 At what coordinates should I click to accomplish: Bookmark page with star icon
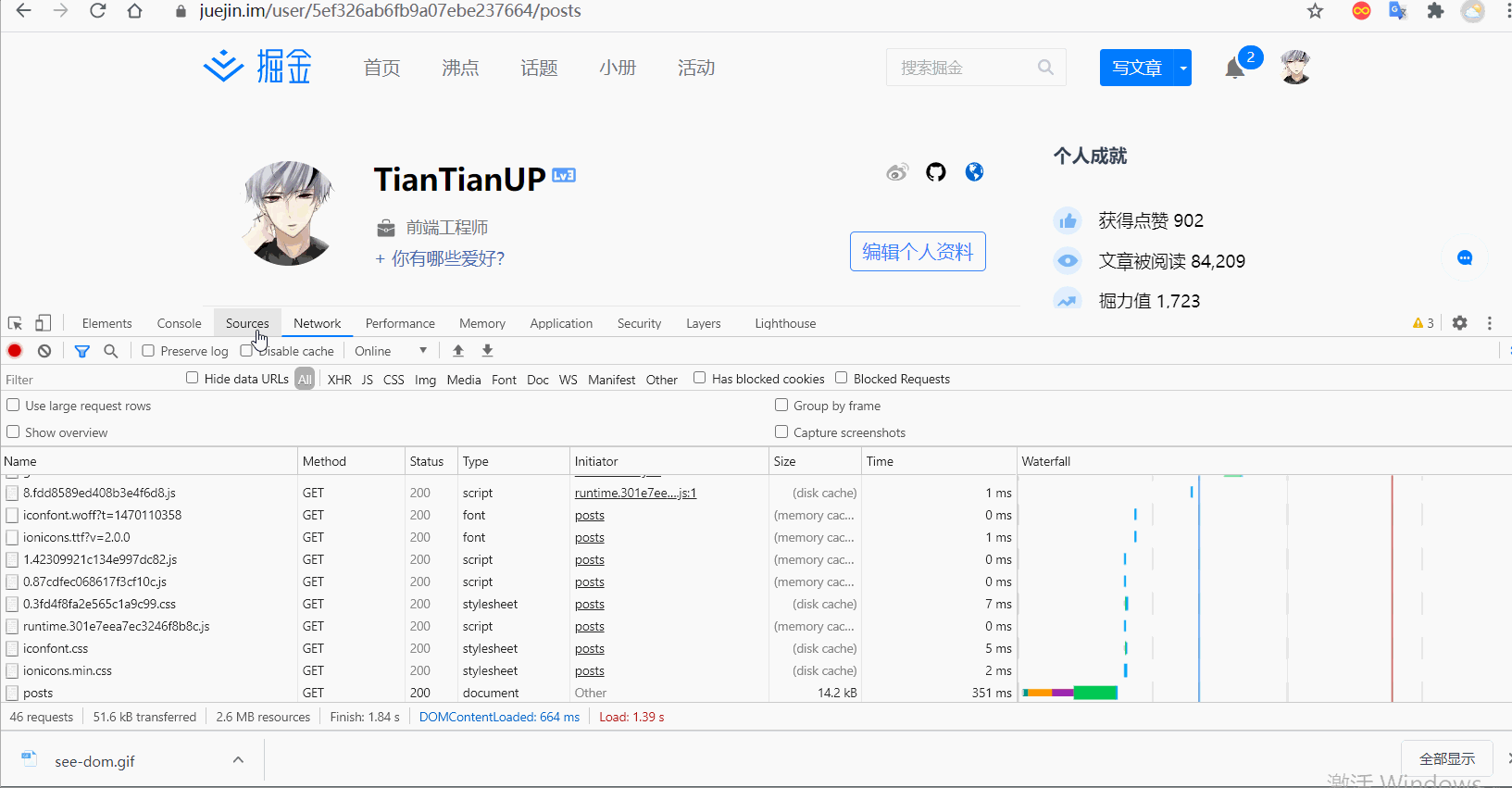click(1315, 11)
